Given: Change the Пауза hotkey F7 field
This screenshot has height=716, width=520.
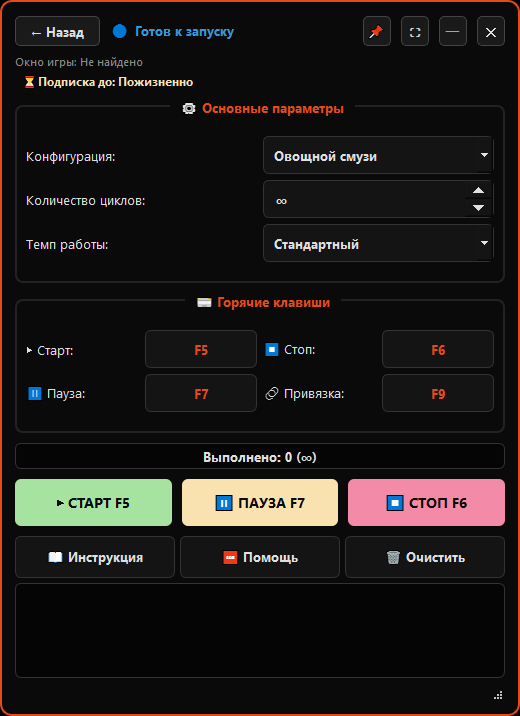Looking at the screenshot, I should pyautogui.click(x=201, y=393).
